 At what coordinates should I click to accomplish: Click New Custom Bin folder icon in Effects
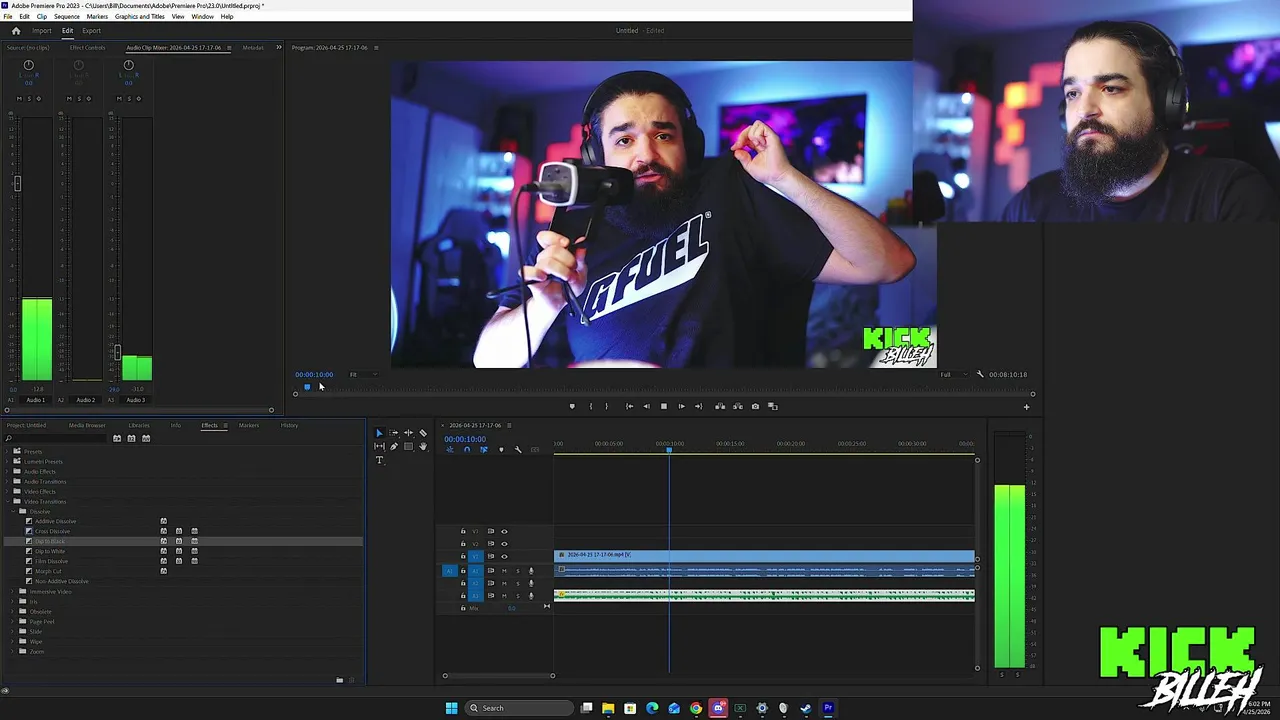339,680
